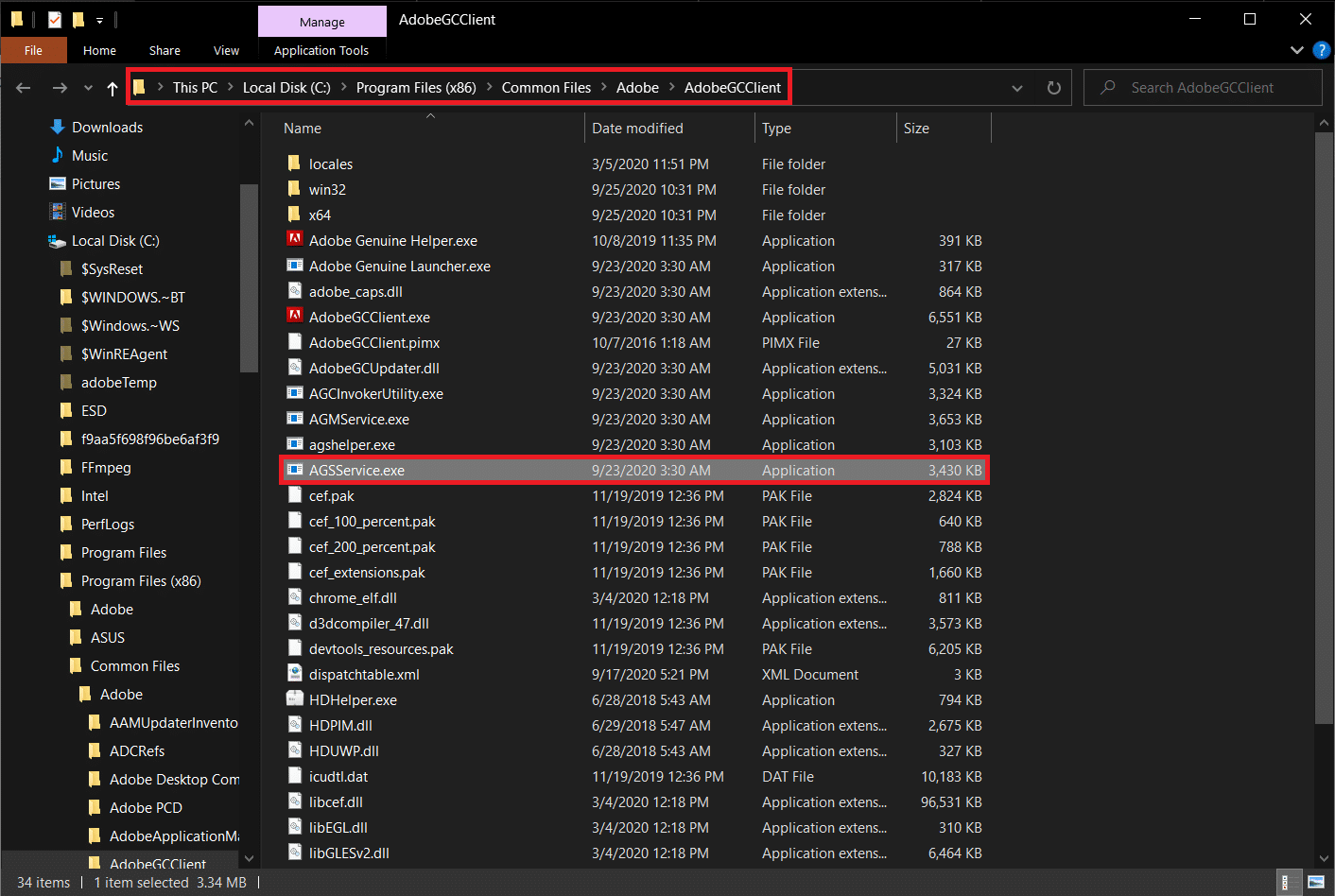Switch to details view in status bar

coord(1285,882)
